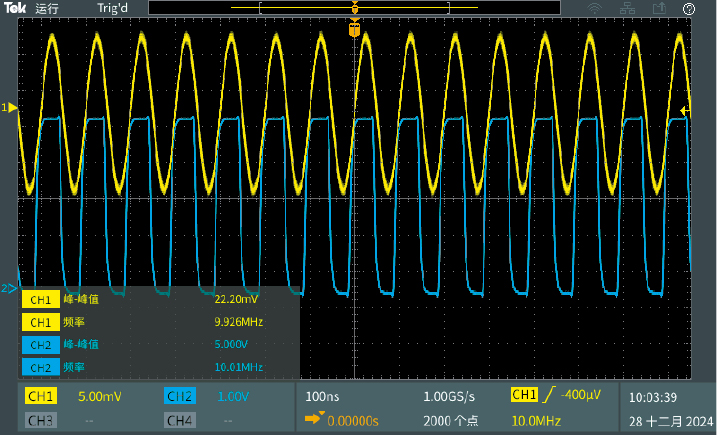Select the CH1 峰-峰值 measurement row
This screenshot has height=435, width=717.
160,299
